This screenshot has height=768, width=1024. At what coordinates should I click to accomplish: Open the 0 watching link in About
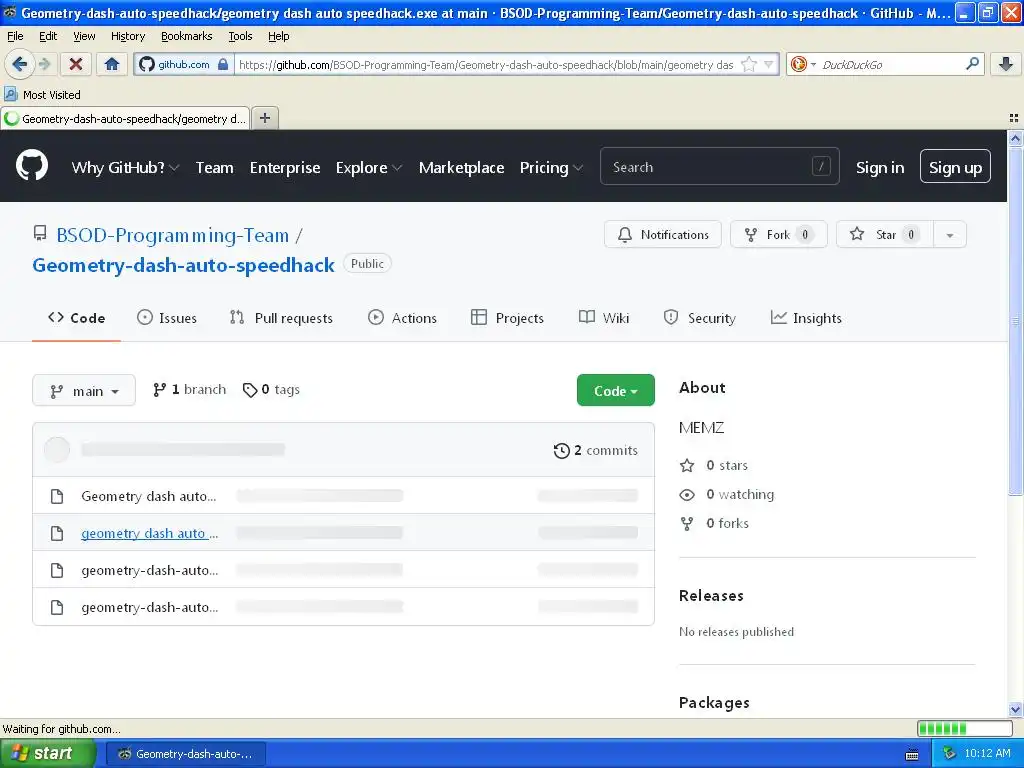pyautogui.click(x=727, y=494)
